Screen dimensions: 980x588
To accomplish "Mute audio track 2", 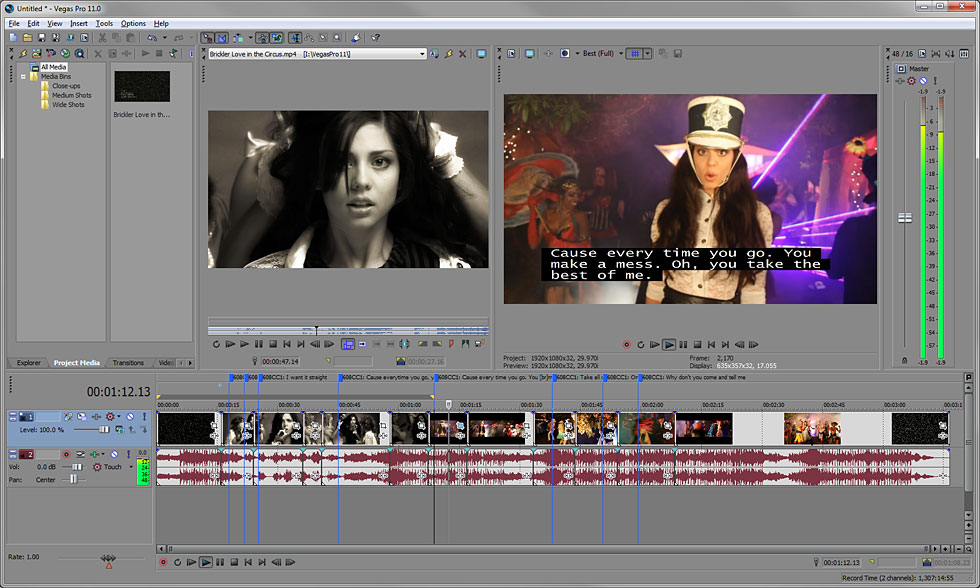I will coord(114,454).
